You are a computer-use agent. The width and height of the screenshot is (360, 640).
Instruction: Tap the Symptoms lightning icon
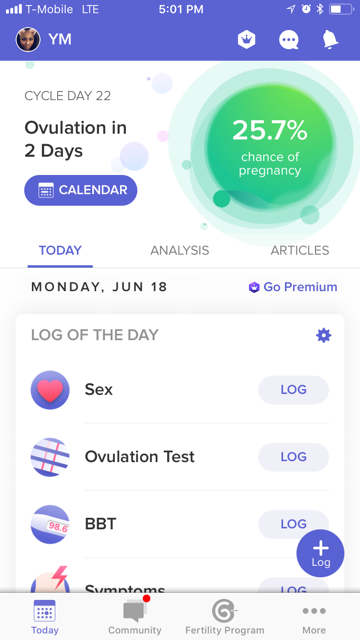coord(50,580)
